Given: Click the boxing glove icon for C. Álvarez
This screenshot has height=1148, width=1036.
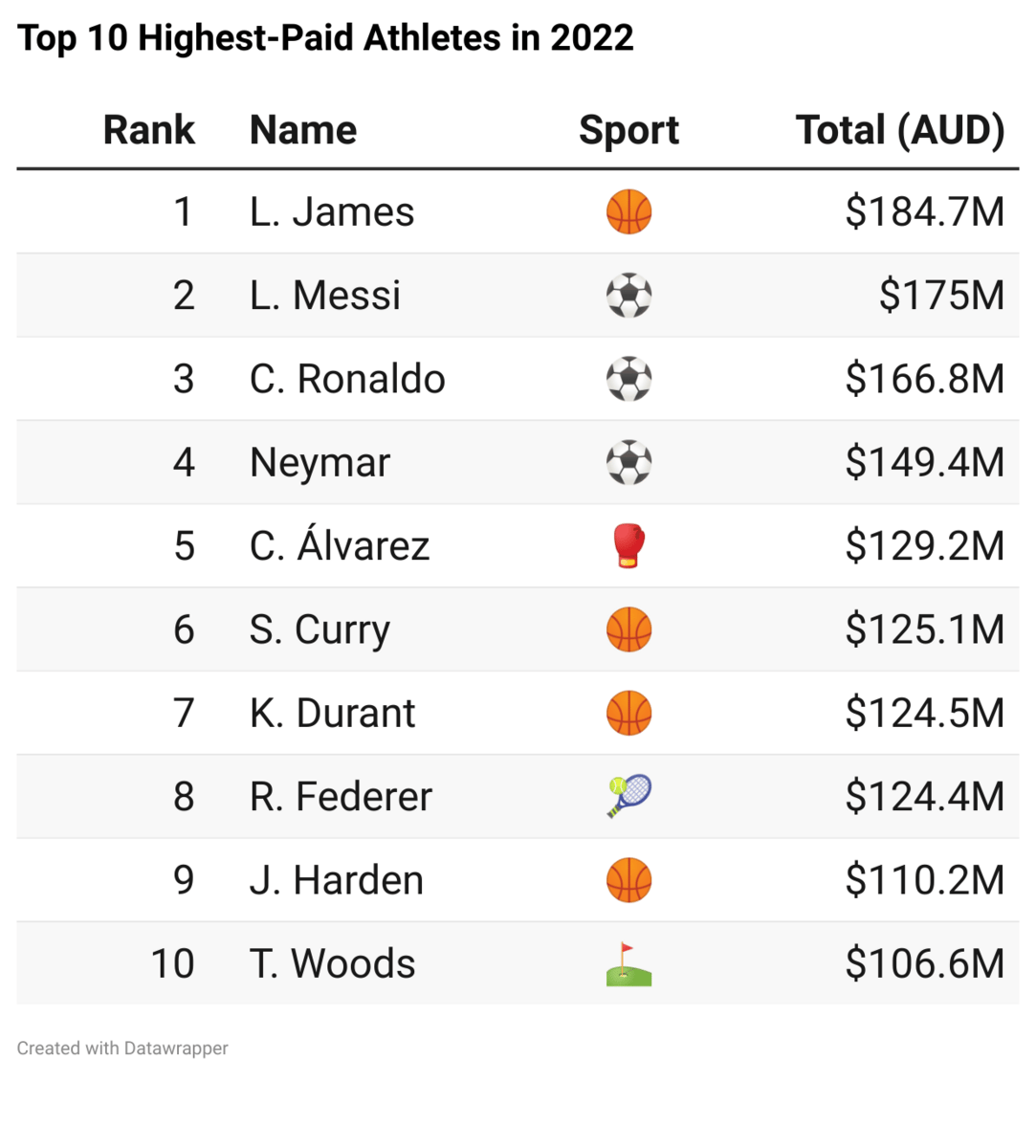Looking at the screenshot, I should pos(628,546).
